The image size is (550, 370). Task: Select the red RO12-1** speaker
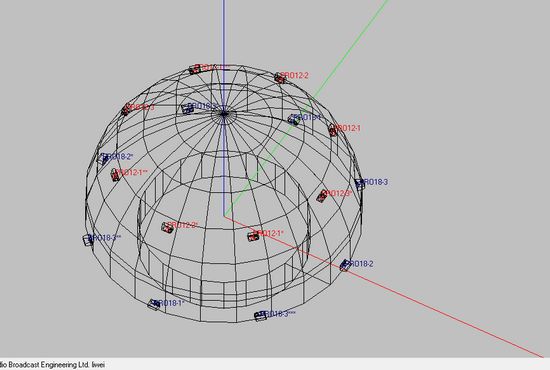click(x=115, y=175)
